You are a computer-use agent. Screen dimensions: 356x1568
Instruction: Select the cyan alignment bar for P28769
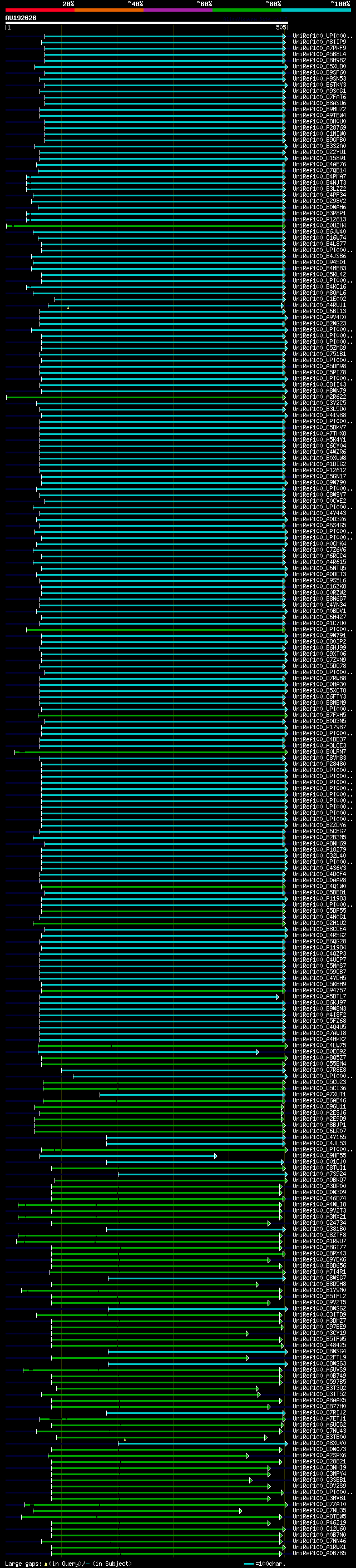[164, 128]
